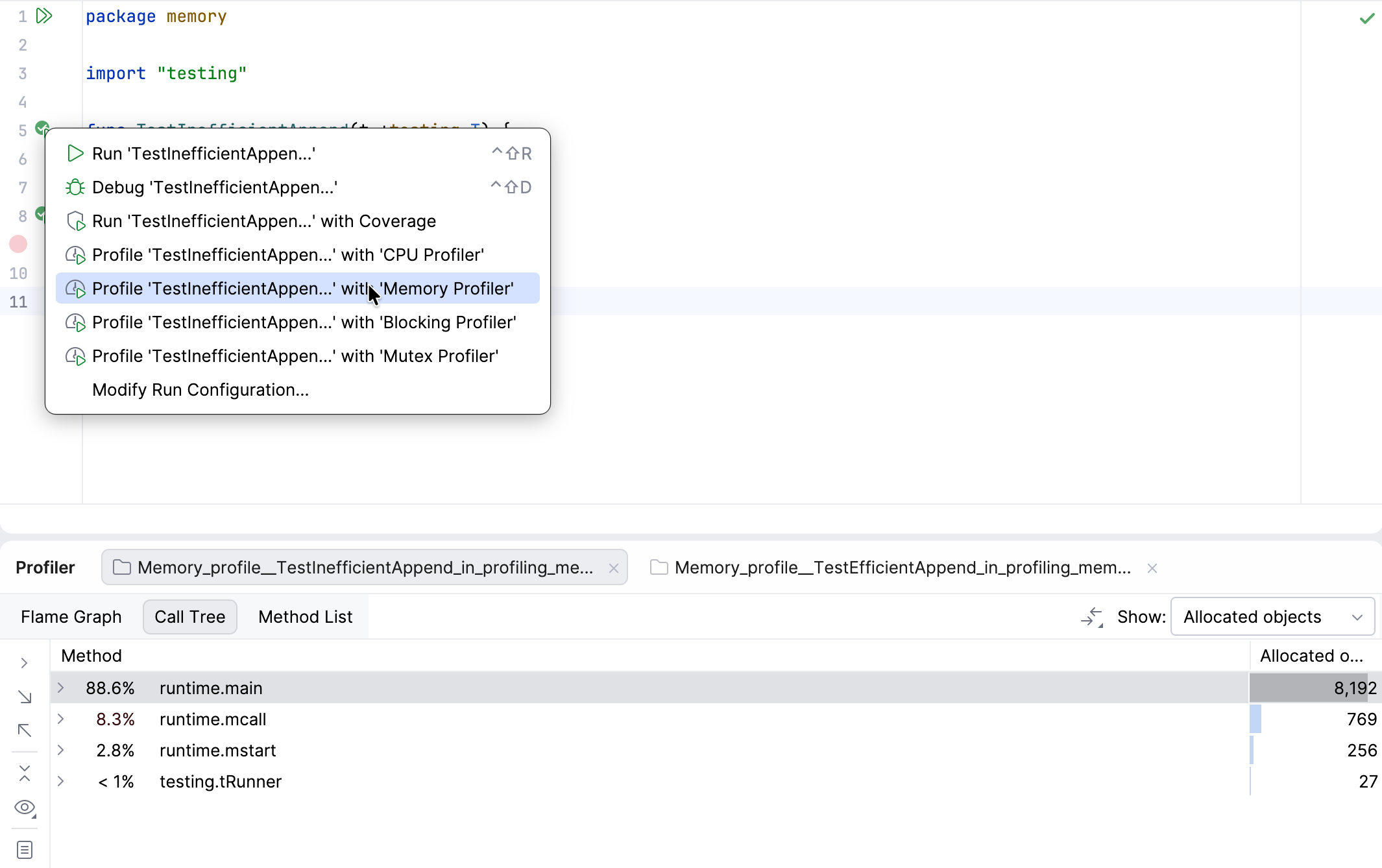Select Profile with 'Memory Profiler' menu item
This screenshot has width=1382, height=868.
coord(302,289)
